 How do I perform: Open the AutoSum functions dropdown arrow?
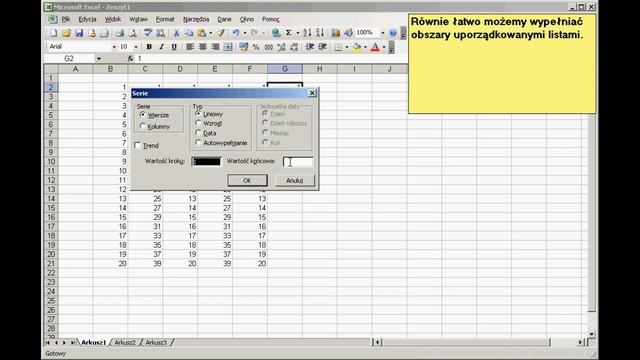[x=298, y=33]
